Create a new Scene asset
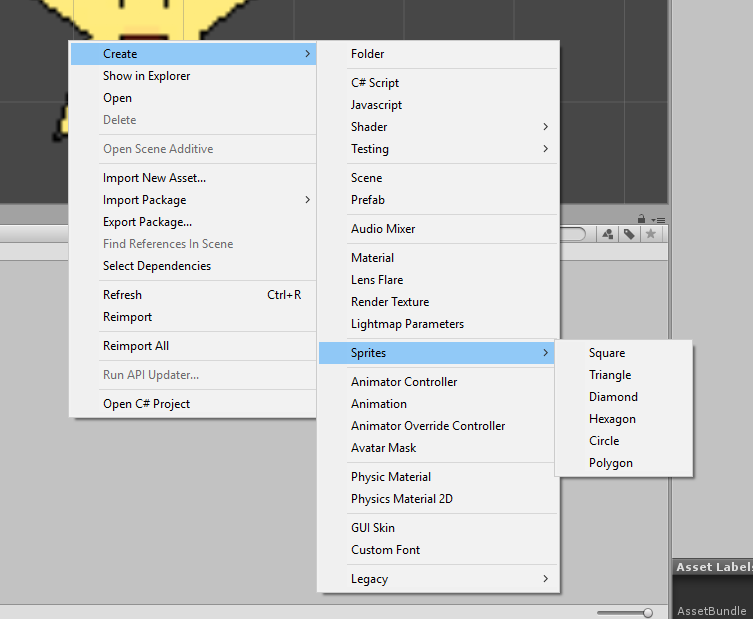753x619 pixels. [438, 178]
